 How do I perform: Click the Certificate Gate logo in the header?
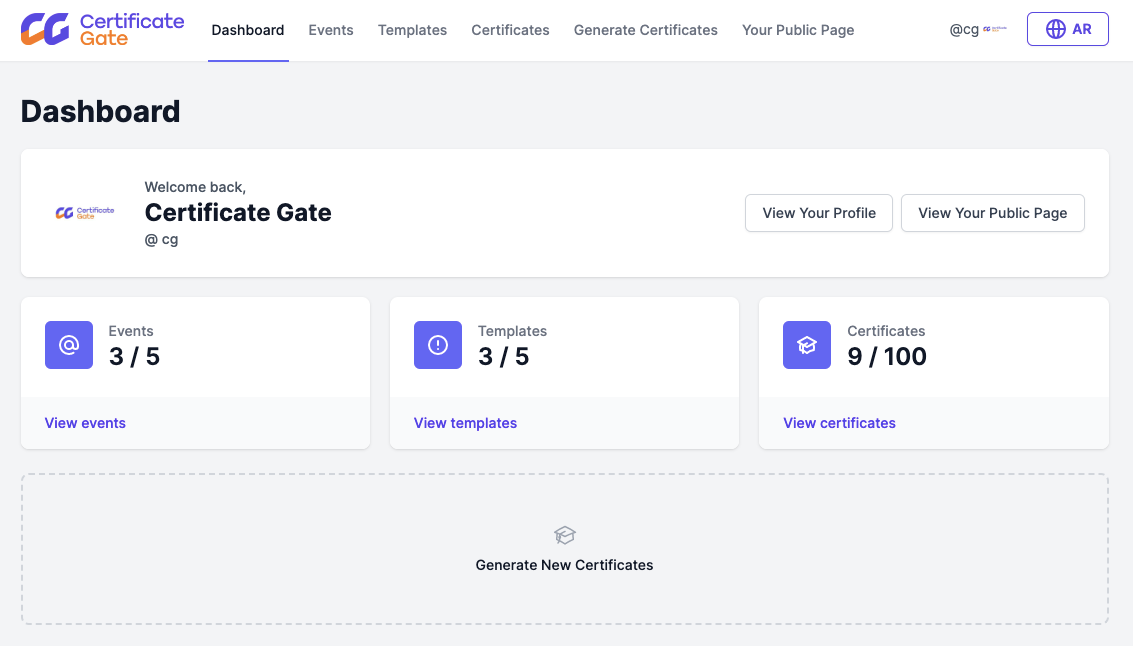[100, 30]
